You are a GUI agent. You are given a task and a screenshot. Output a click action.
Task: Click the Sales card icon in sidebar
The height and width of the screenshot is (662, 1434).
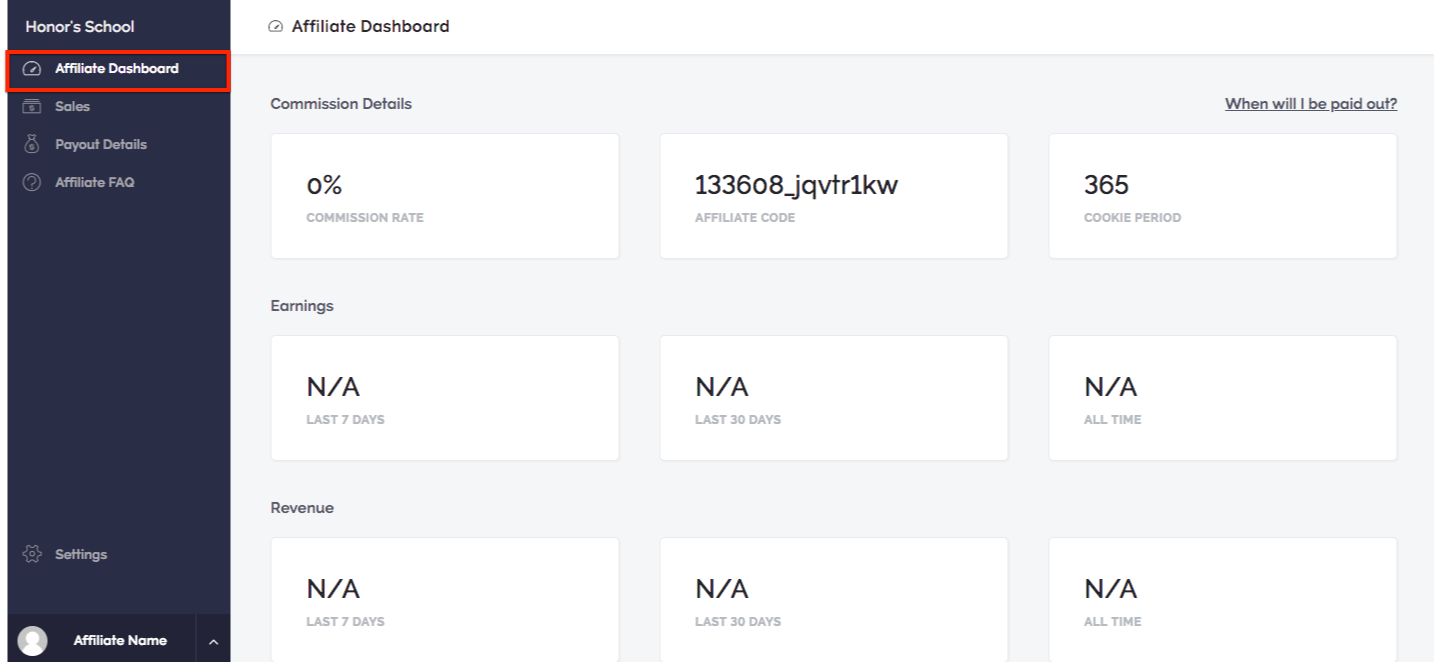click(31, 106)
